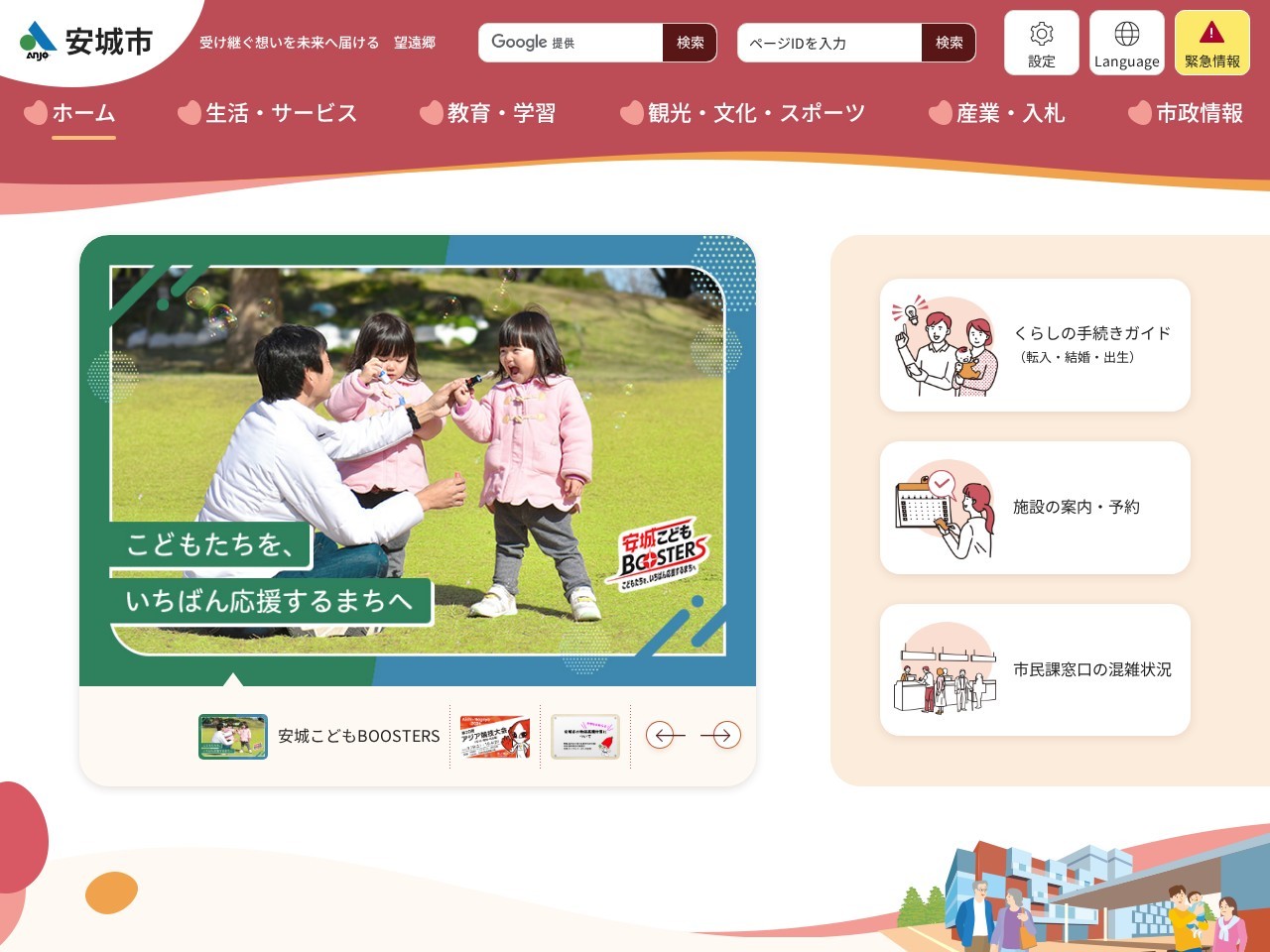Open the 教育・学習 menu
Screen dimensions: 1270x952
[488, 113]
